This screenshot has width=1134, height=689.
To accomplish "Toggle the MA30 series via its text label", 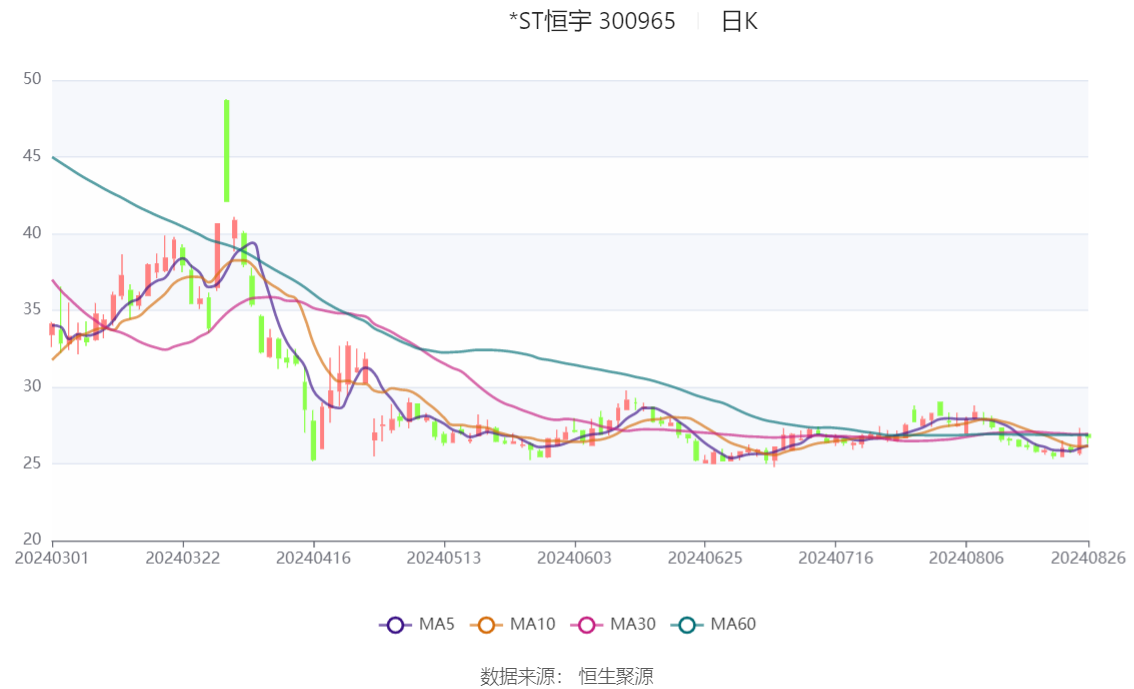I will 633,625.
